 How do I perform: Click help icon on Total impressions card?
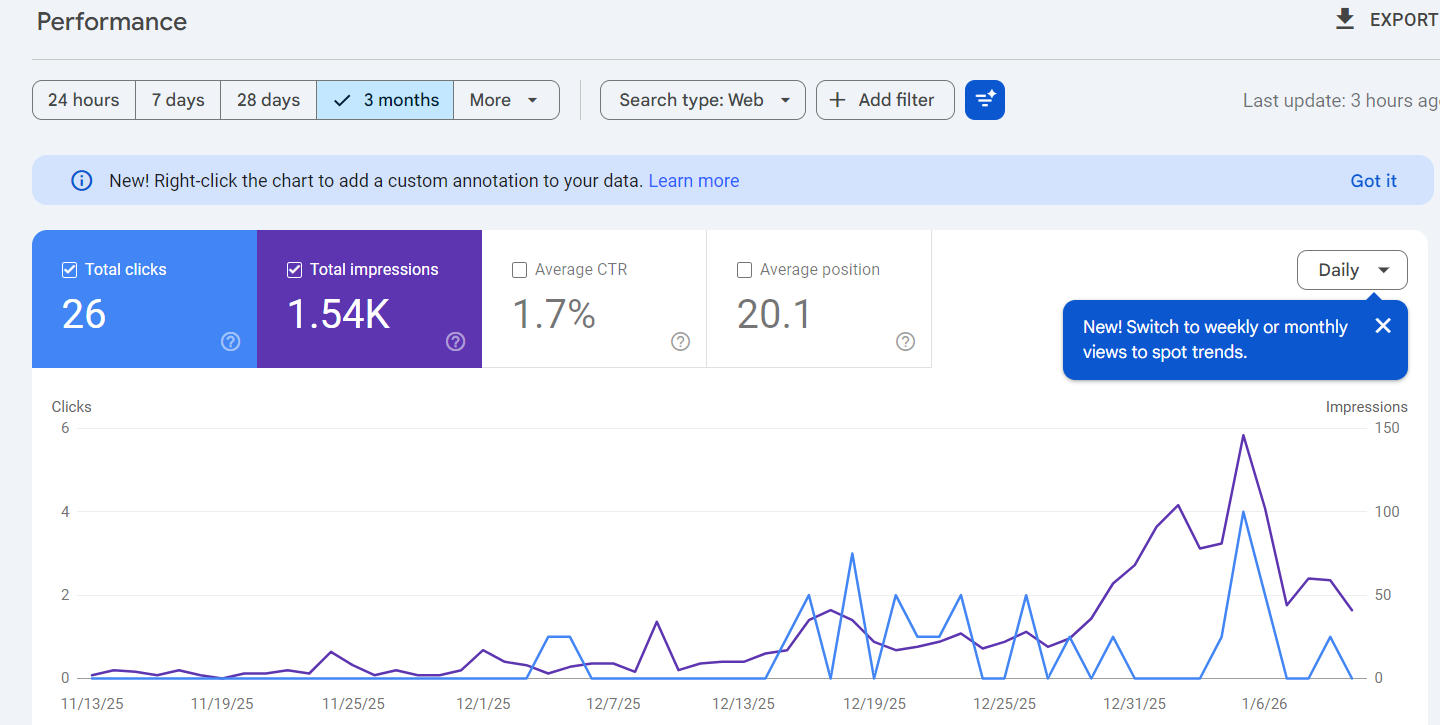pyautogui.click(x=455, y=342)
